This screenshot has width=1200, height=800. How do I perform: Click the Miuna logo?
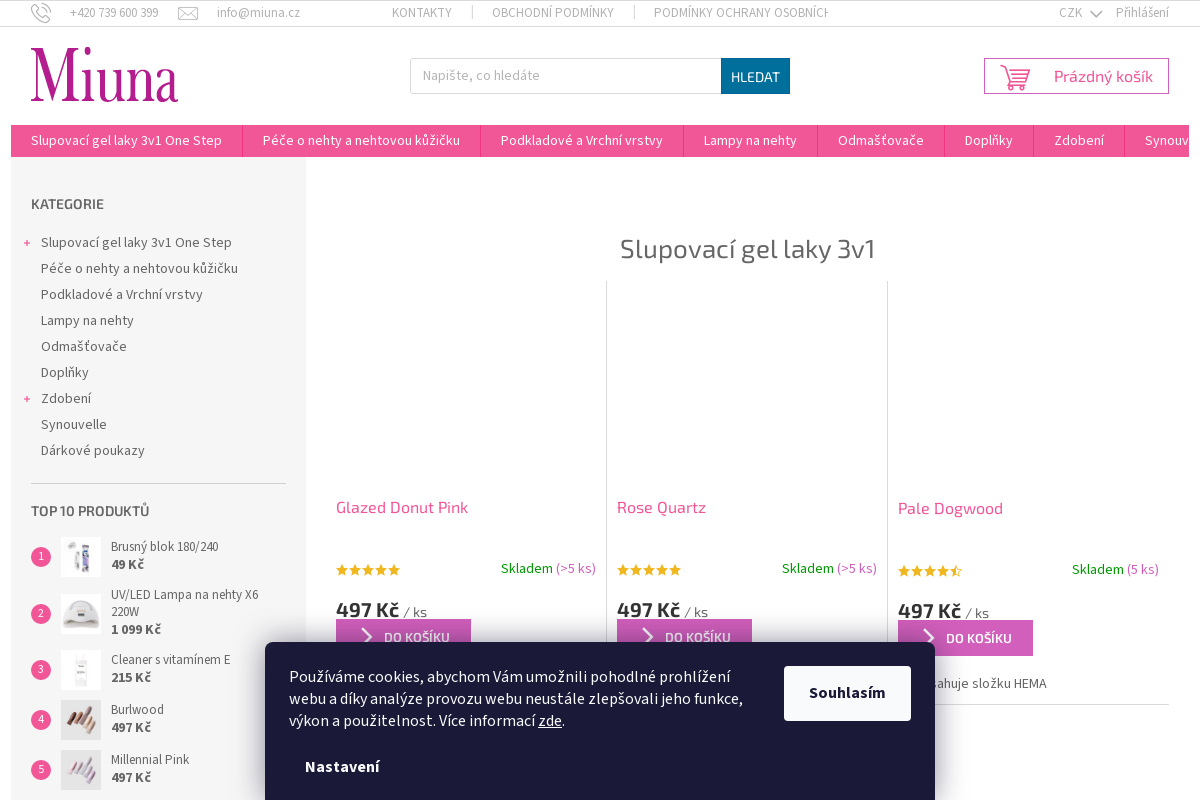tap(104, 75)
